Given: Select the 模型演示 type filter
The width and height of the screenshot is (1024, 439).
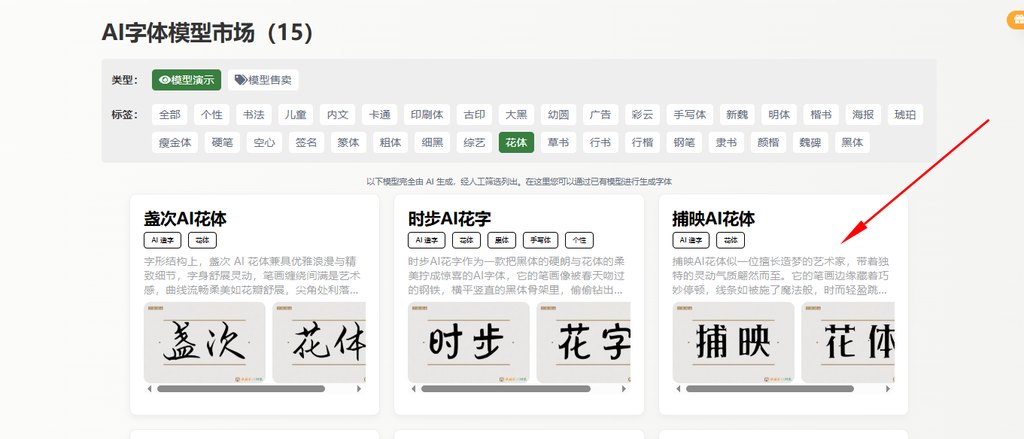Looking at the screenshot, I should coord(186,80).
